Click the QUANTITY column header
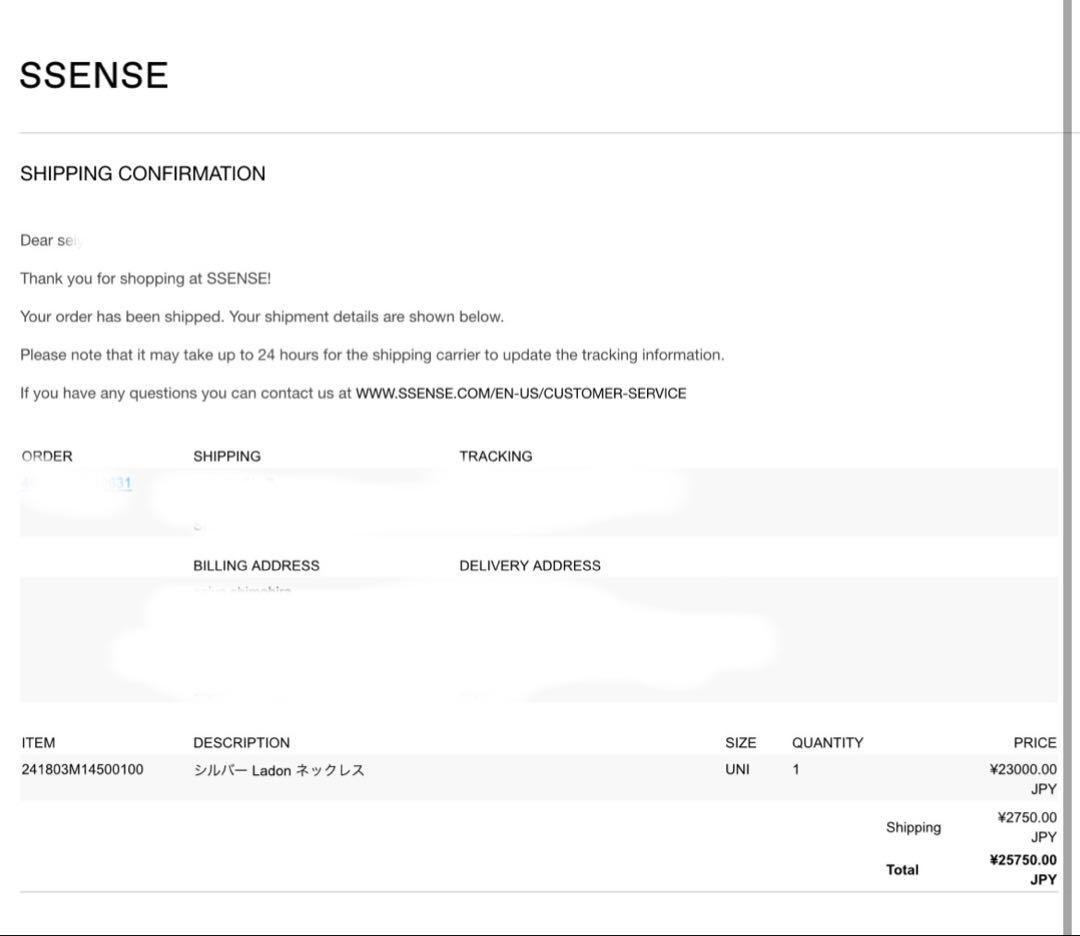 coord(827,743)
